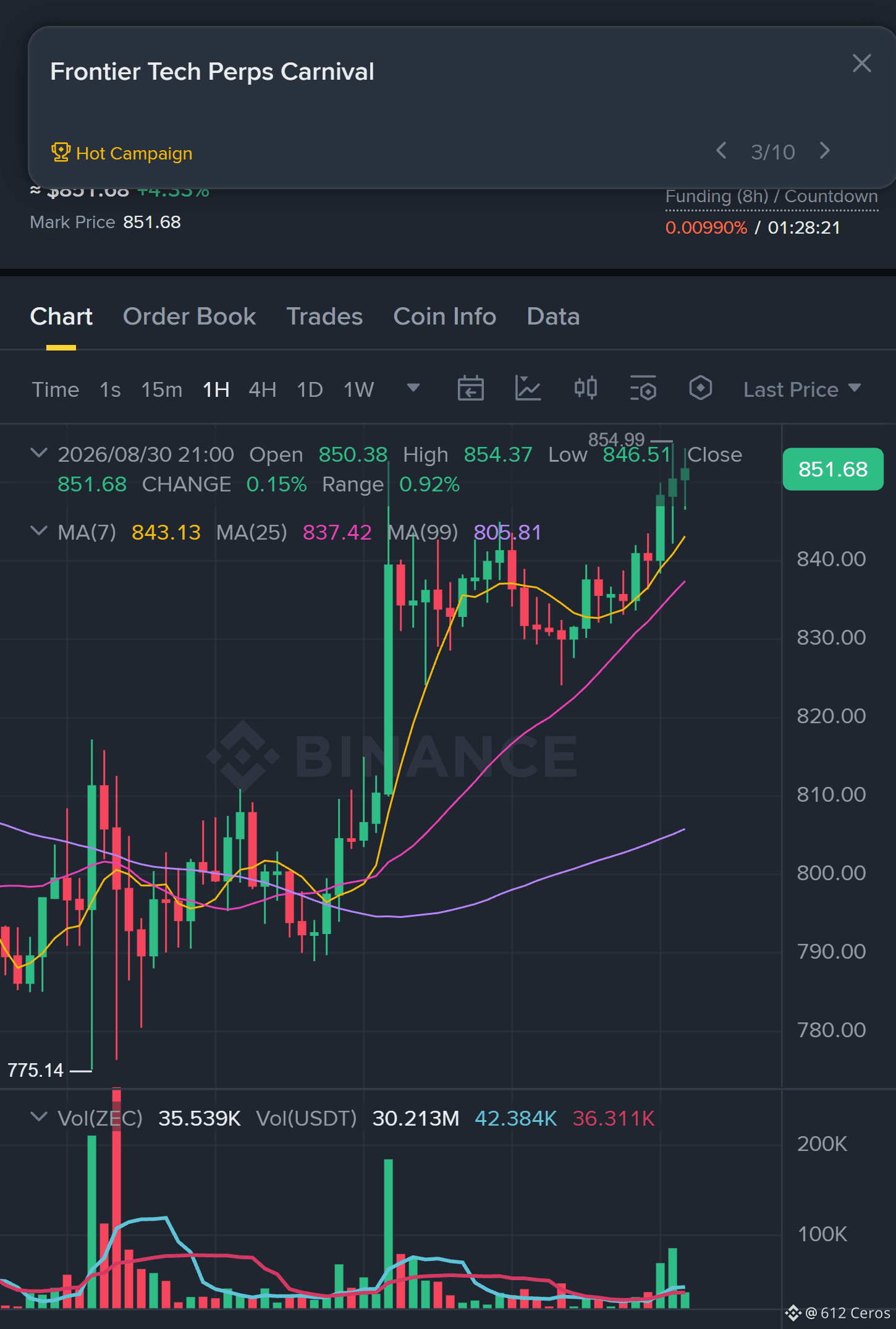Tap the Funding (8h) / Countdown label
The width and height of the screenshot is (896, 1329).
click(x=772, y=197)
